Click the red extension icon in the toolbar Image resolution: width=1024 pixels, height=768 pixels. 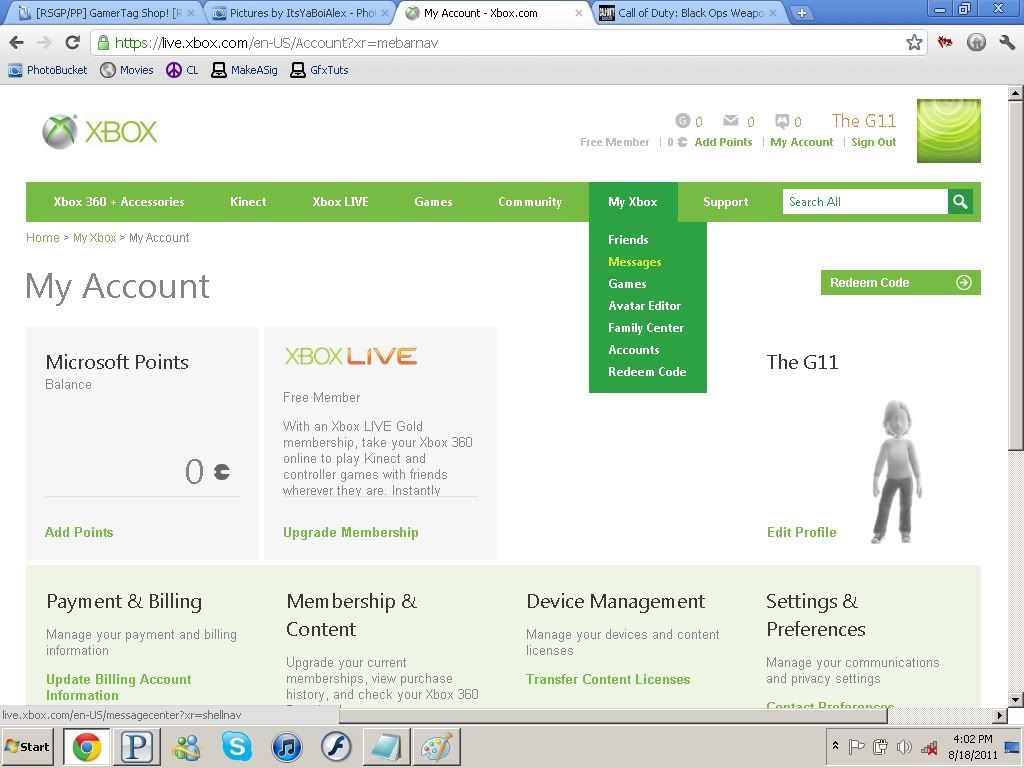point(944,43)
